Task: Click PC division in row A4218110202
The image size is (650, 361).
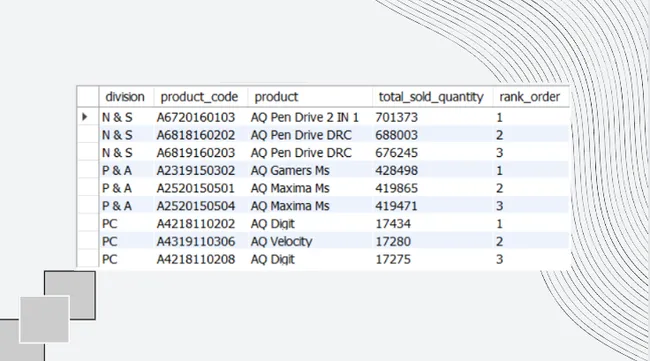Action: (110, 224)
